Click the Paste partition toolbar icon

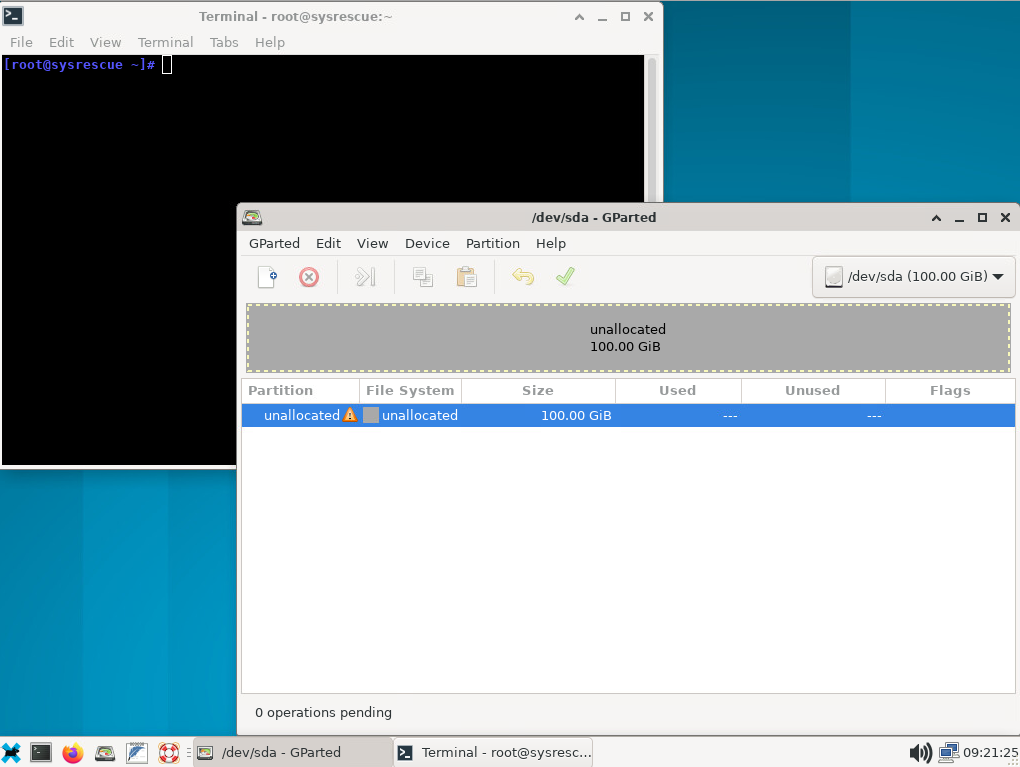click(466, 277)
